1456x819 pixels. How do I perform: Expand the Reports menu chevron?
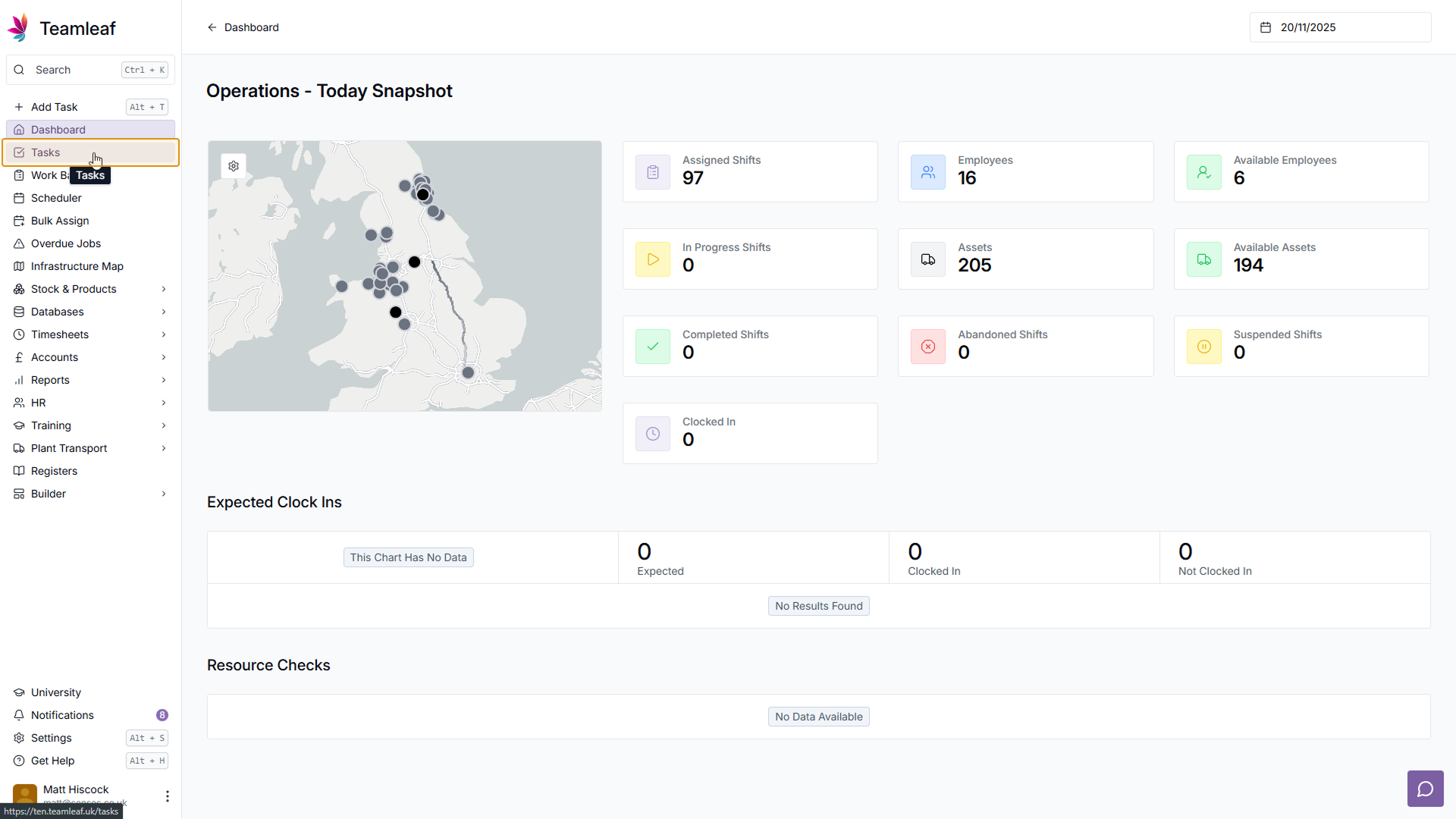[x=164, y=380]
